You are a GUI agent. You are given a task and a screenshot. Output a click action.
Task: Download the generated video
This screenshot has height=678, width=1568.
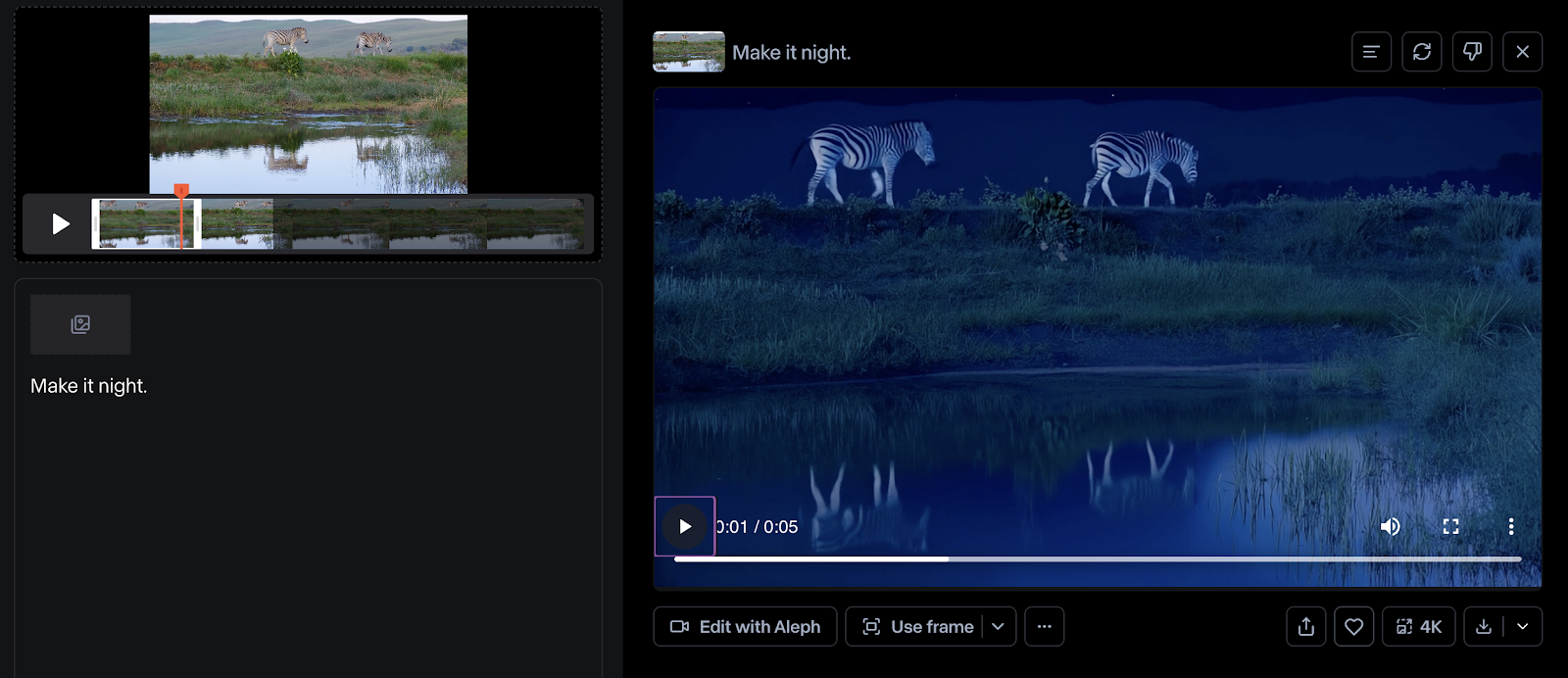point(1484,627)
